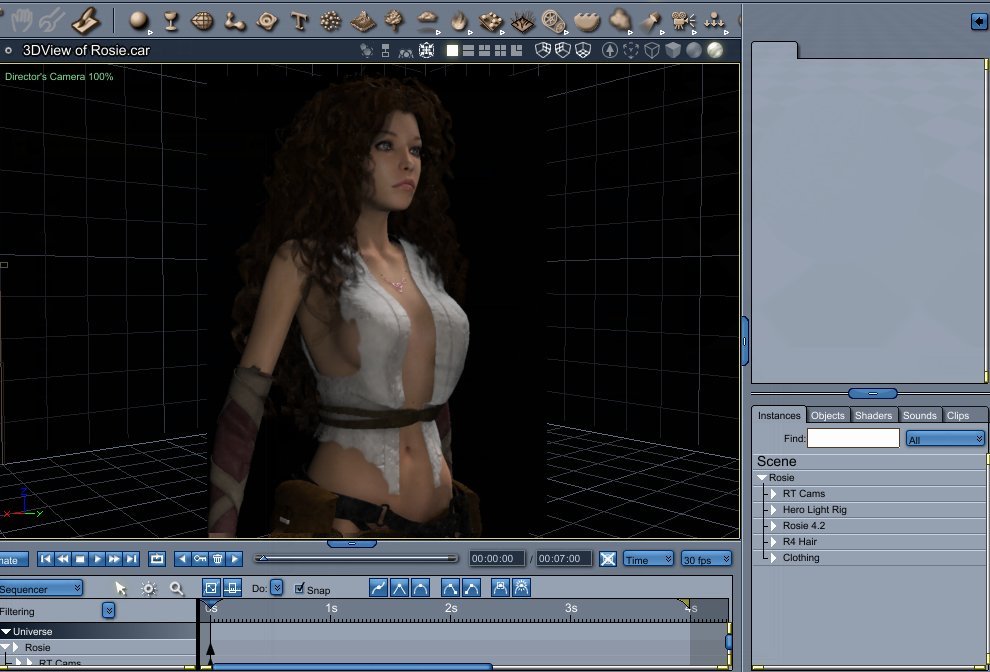This screenshot has width=990, height=672.
Task: Switch to single-view layout
Action: [x=452, y=51]
